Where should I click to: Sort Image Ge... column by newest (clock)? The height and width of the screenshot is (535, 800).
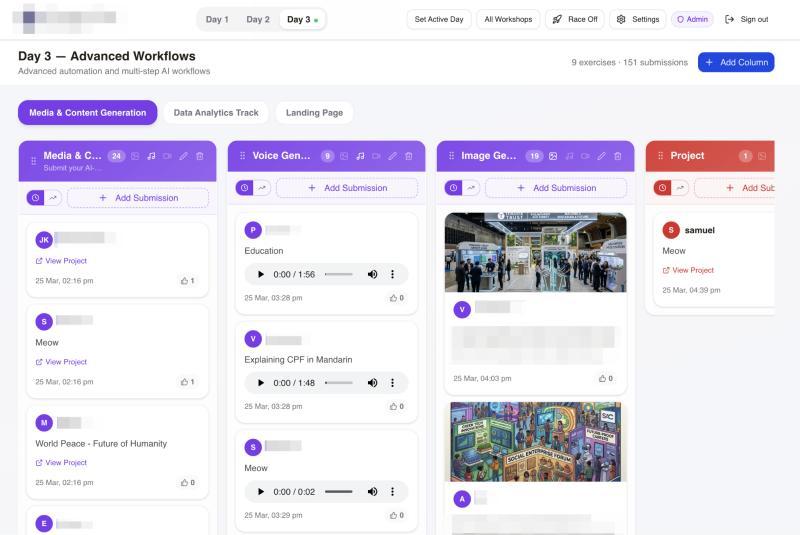tap(453, 188)
